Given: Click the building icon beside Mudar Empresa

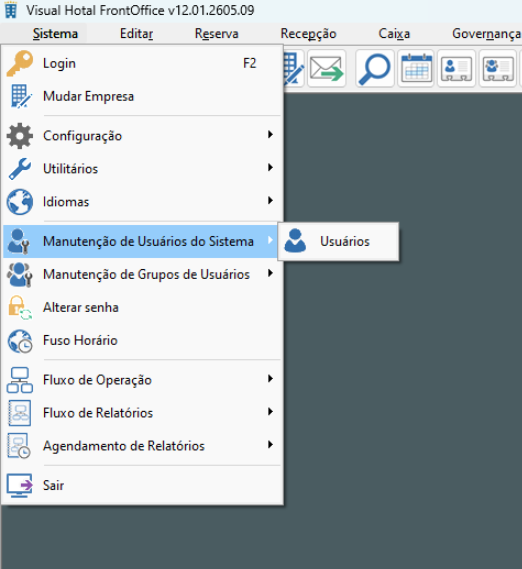Looking at the screenshot, I should coord(21,96).
